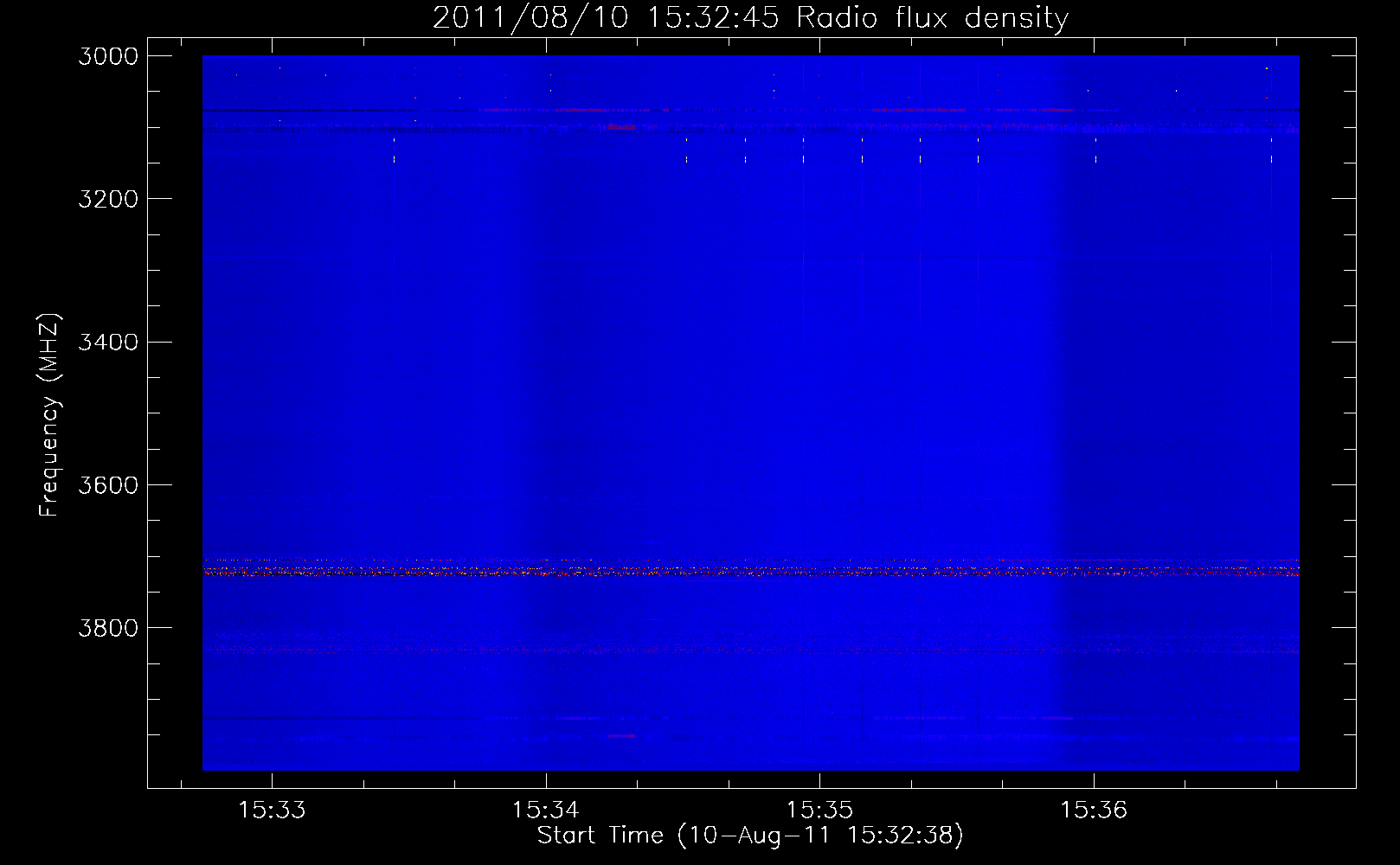Click the 15:33 time axis label

pos(272,810)
